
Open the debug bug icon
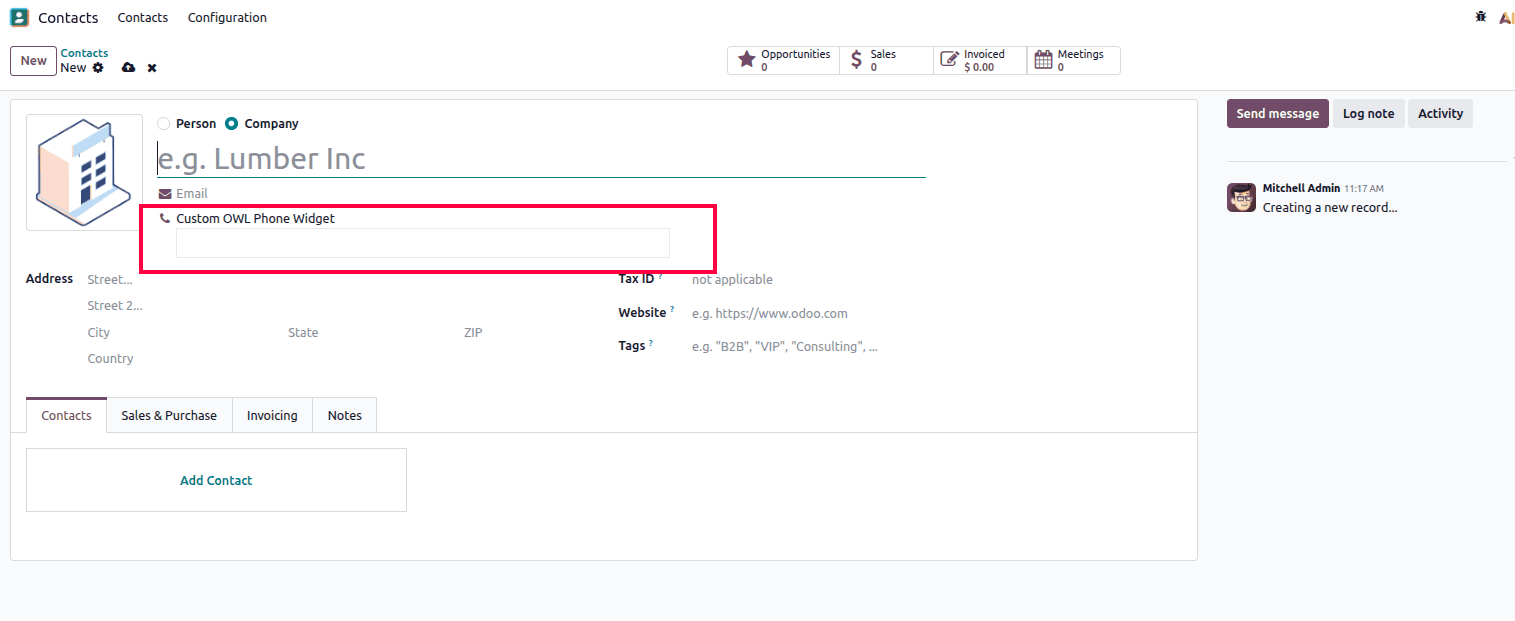click(x=1481, y=17)
